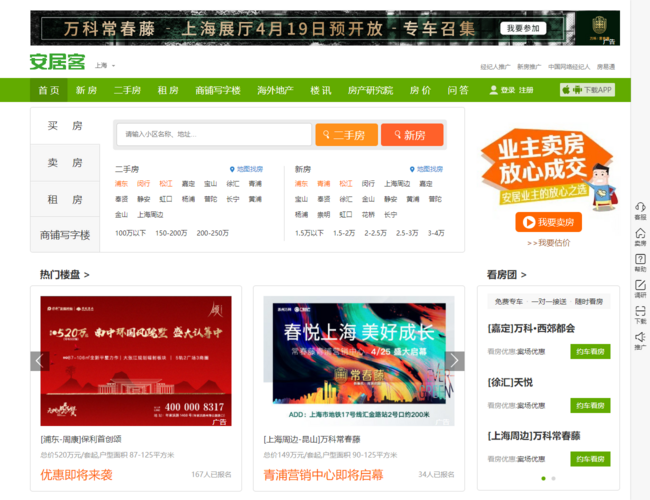650x500 pixels.
Task: Select the 商铺写字楼 side tab in search panel
Action: [65, 235]
